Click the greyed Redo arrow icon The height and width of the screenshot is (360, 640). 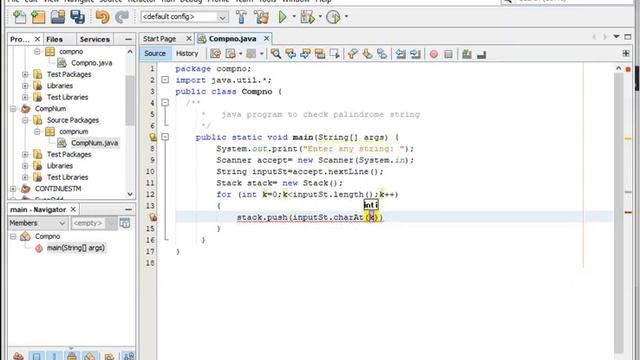pyautogui.click(x=122, y=17)
